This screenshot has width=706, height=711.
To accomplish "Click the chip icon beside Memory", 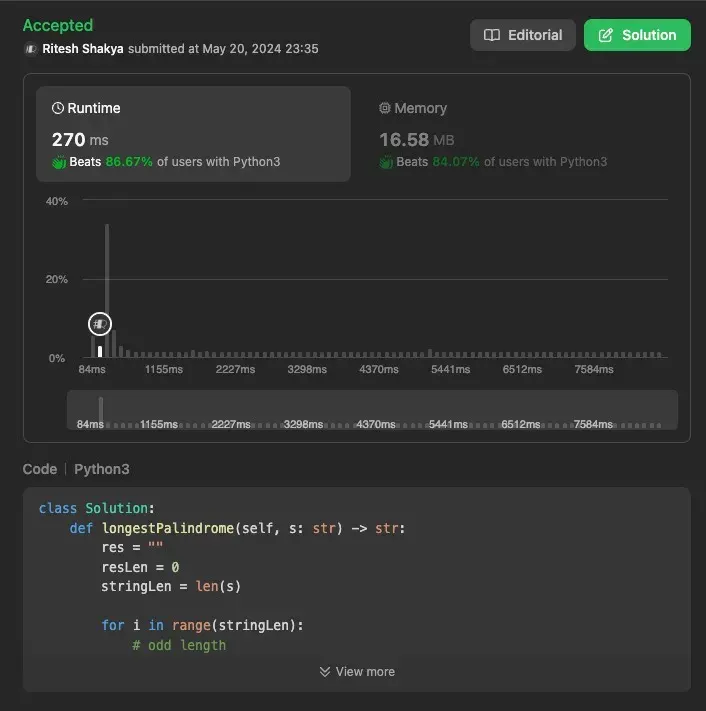I will (385, 108).
